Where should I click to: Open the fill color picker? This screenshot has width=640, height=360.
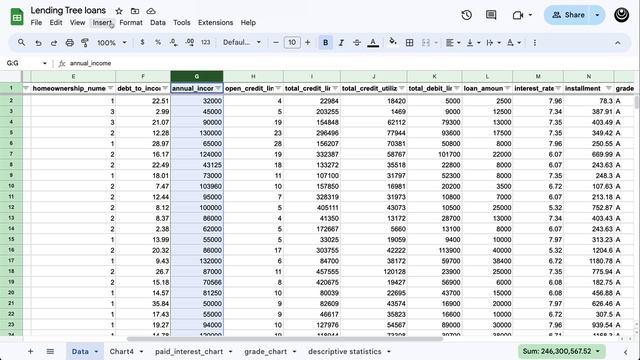coord(393,42)
